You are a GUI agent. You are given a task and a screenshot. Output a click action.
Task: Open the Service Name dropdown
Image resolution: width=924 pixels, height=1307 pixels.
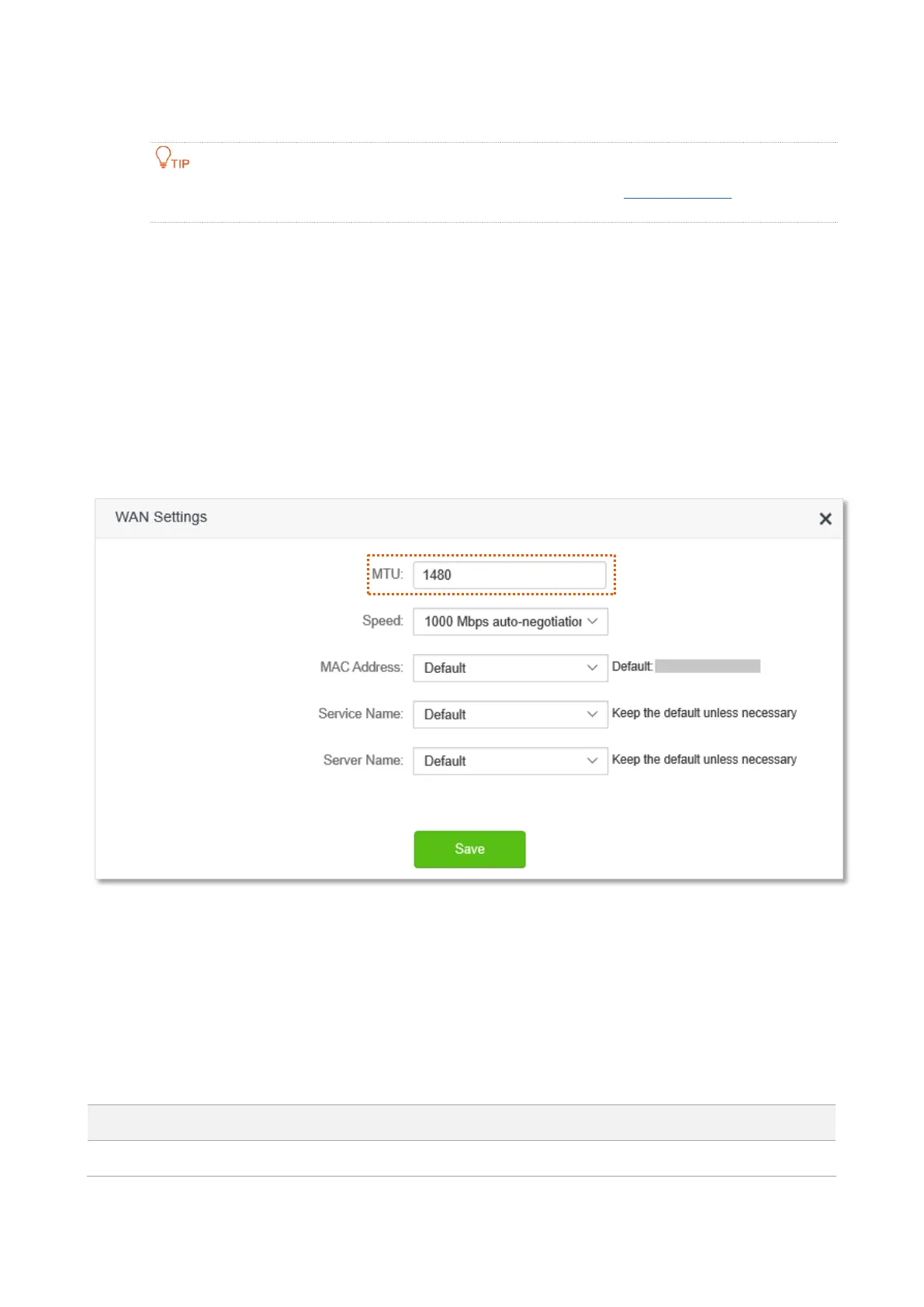pos(510,715)
